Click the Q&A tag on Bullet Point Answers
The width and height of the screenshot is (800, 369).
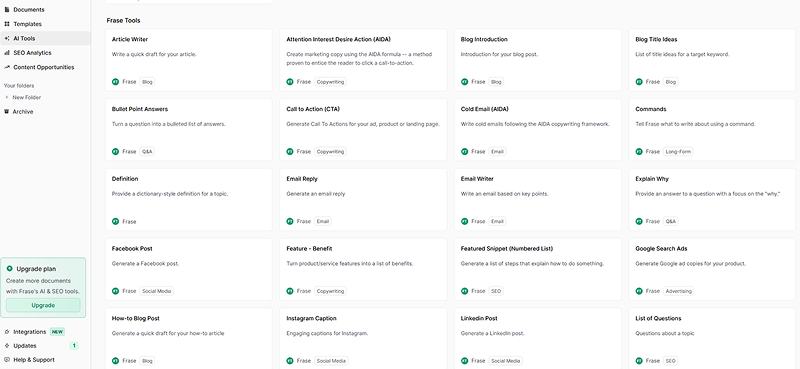tap(147, 152)
